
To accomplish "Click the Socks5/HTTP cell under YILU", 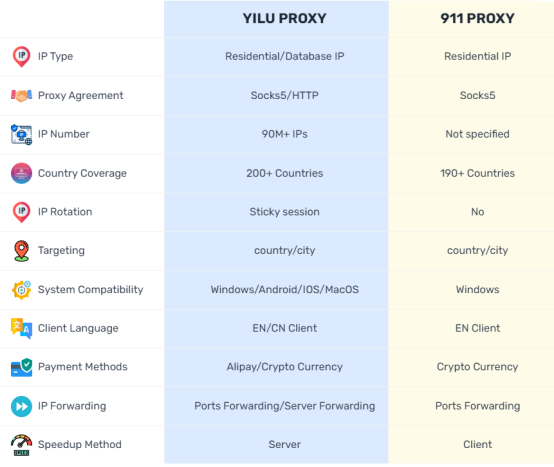I will [x=284, y=95].
